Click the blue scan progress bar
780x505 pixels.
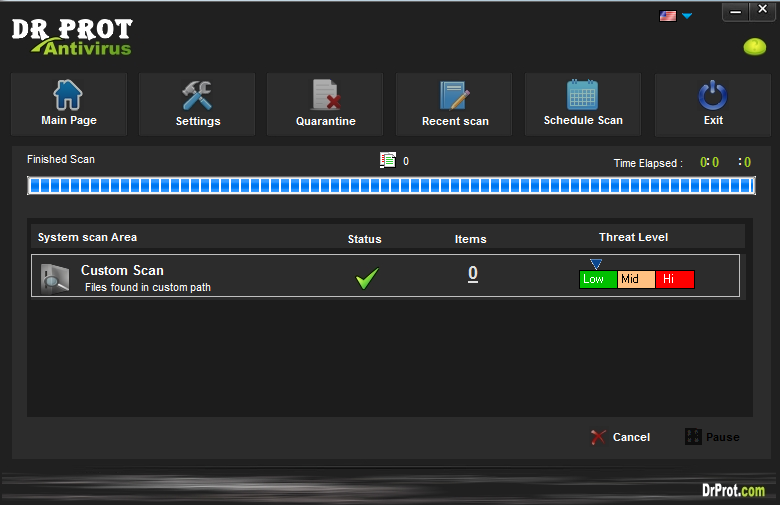[391, 186]
